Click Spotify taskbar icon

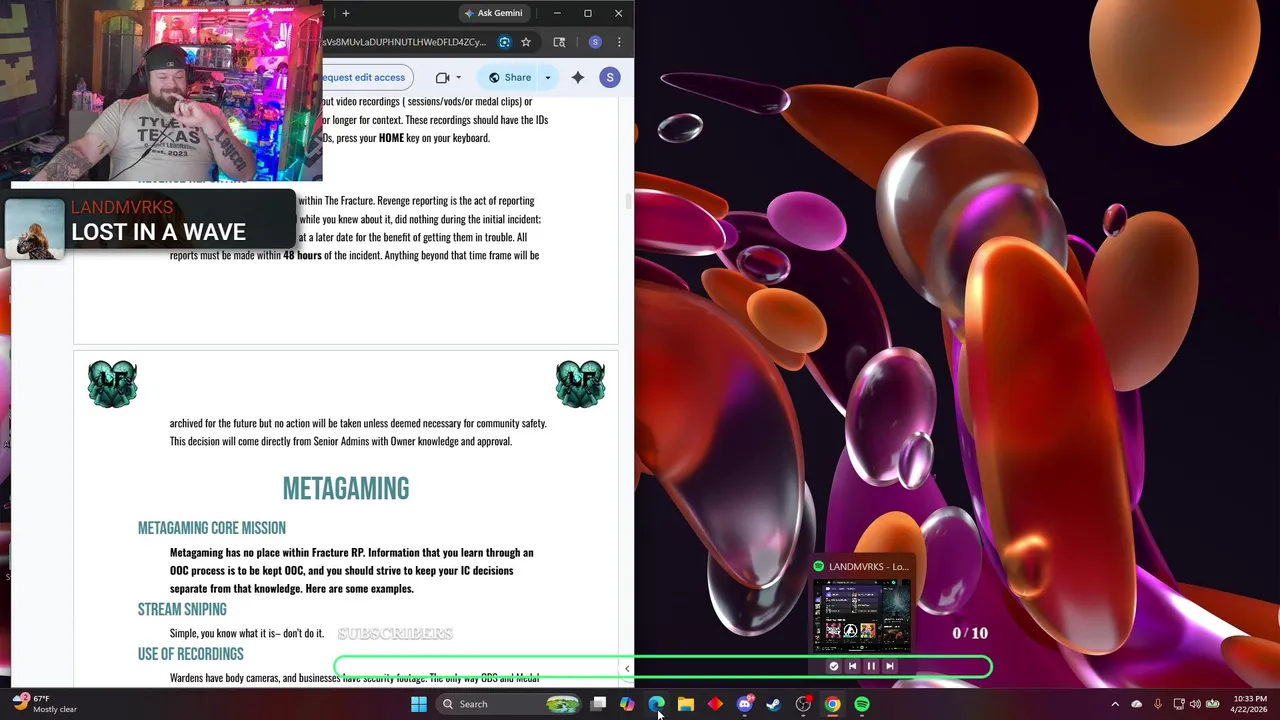pos(862,704)
